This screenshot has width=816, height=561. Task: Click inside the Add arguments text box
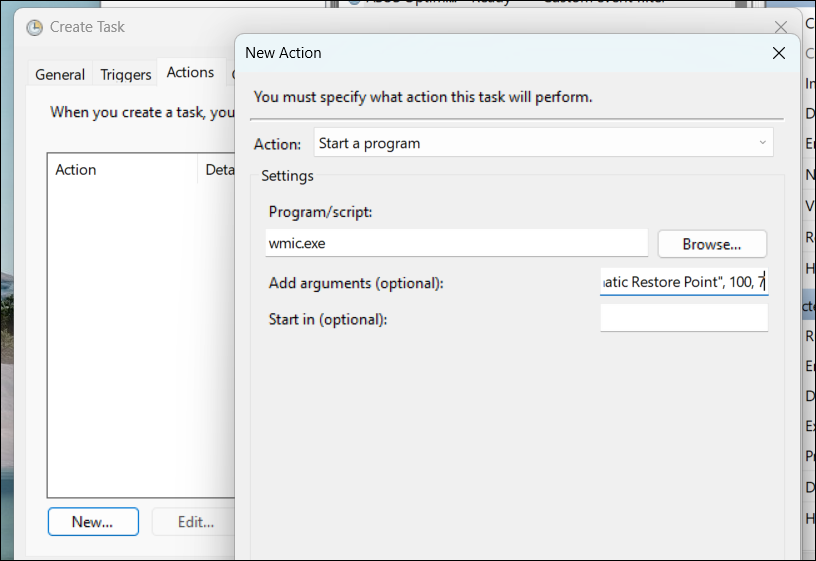pyautogui.click(x=683, y=283)
